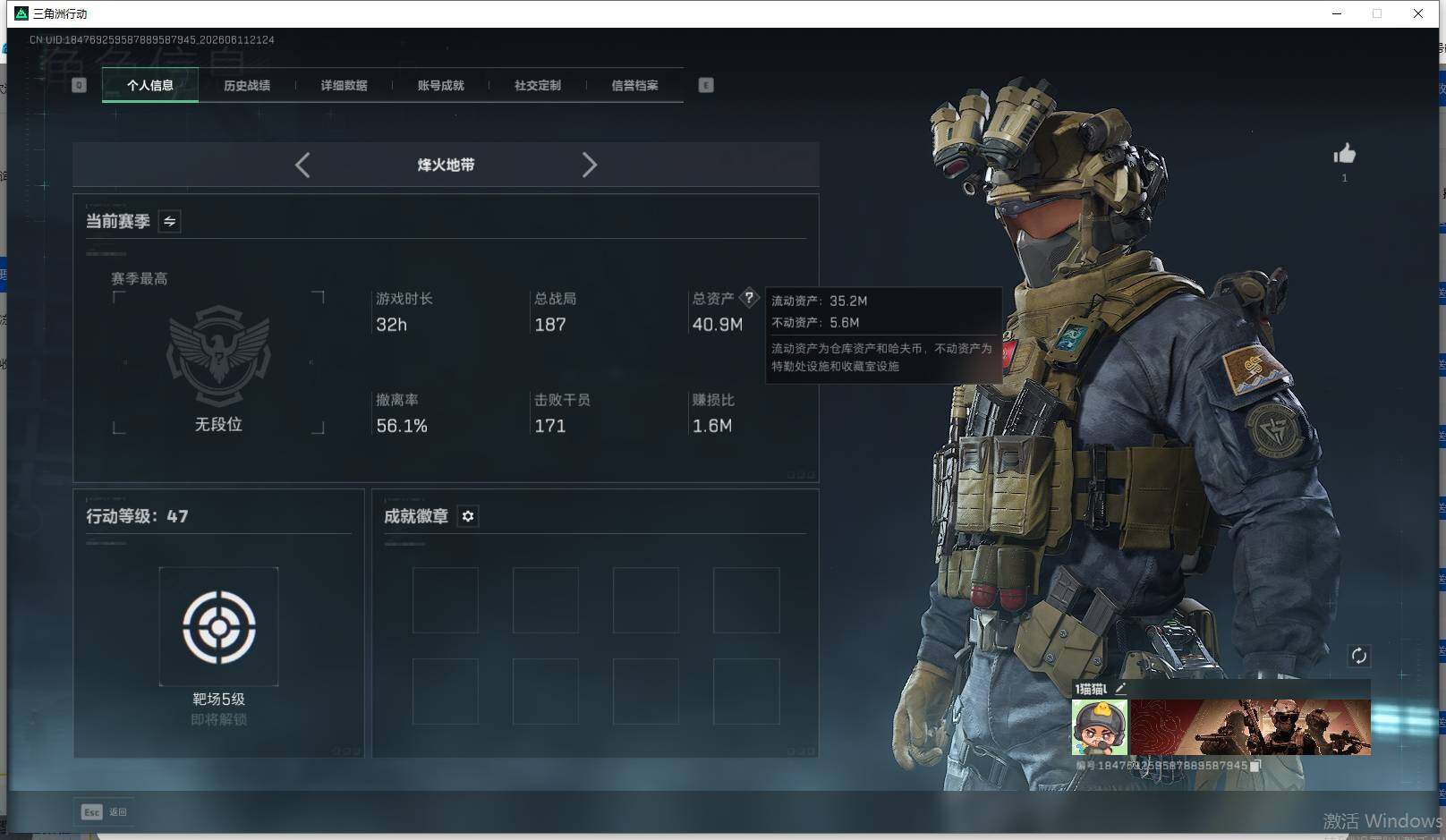Toggle the 当前赛季 season switch icon
Screen dimensions: 1446x840
pos(169,221)
